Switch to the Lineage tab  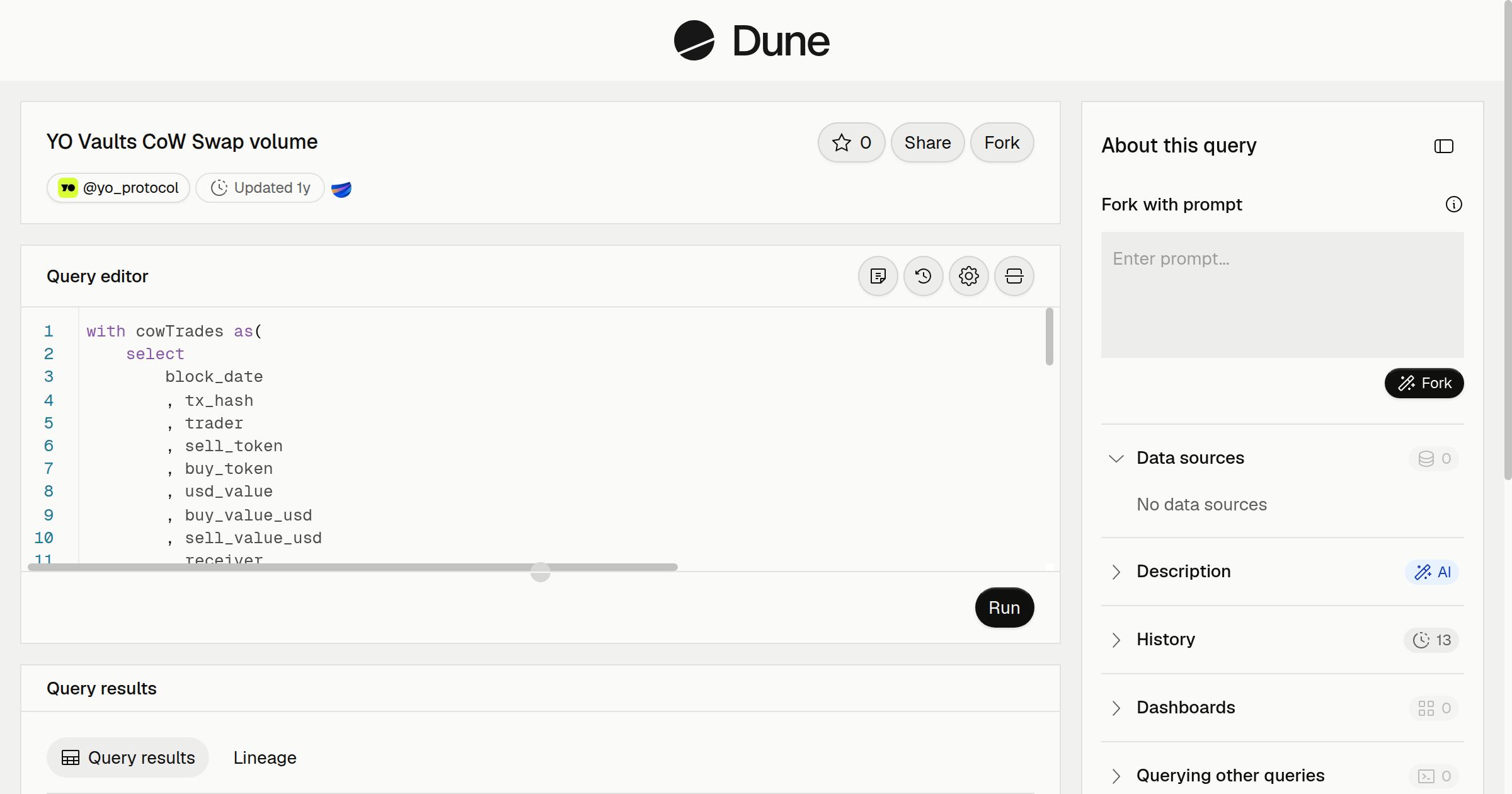(265, 757)
